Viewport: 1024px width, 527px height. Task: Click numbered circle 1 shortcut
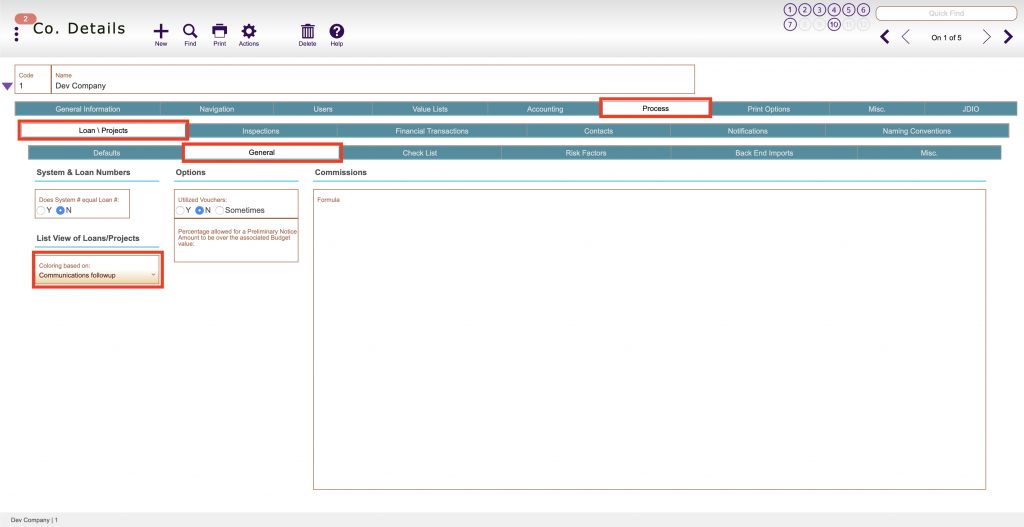click(x=790, y=10)
